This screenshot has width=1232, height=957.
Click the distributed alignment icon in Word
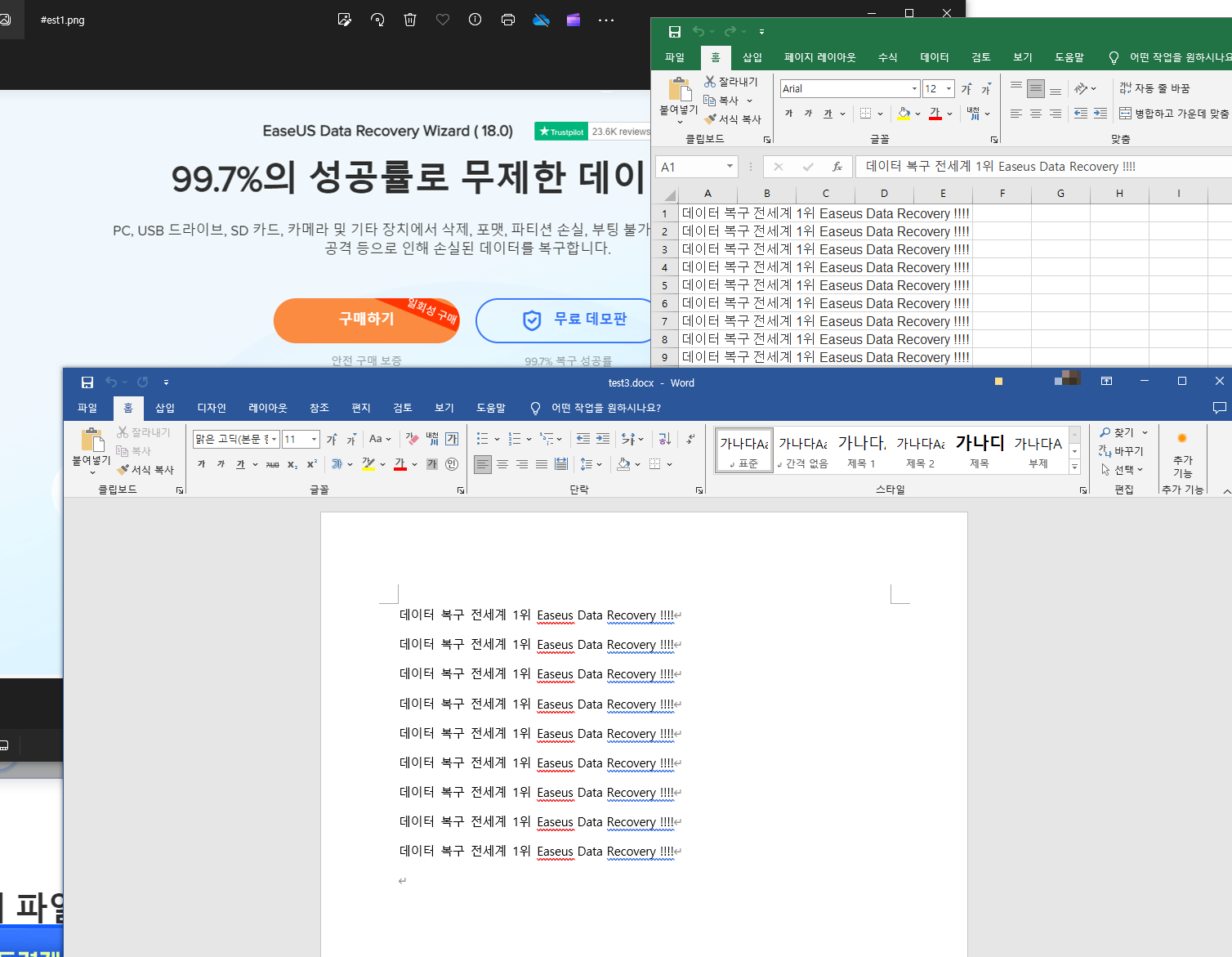(561, 464)
